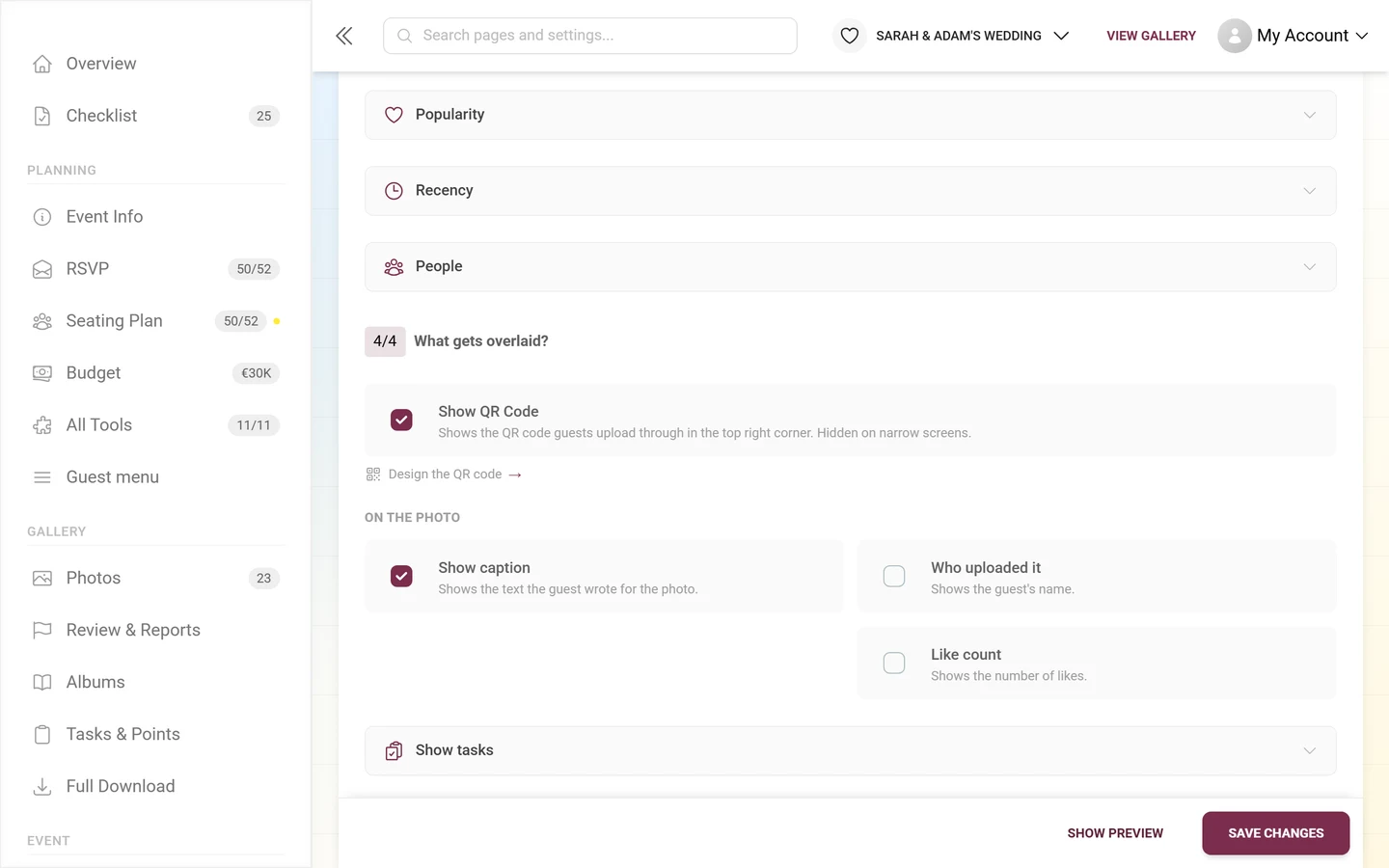The height and width of the screenshot is (868, 1389).
Task: Click the Guest menu label
Action: pyautogui.click(x=113, y=477)
